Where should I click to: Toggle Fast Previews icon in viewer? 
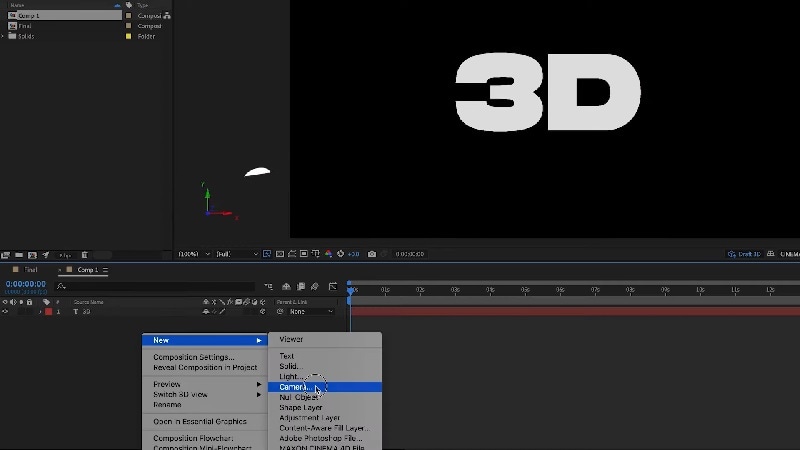[x=267, y=254]
